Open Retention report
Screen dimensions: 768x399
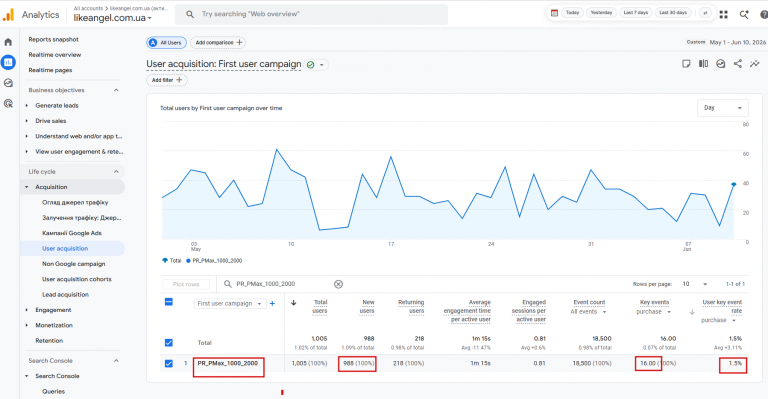(49, 341)
